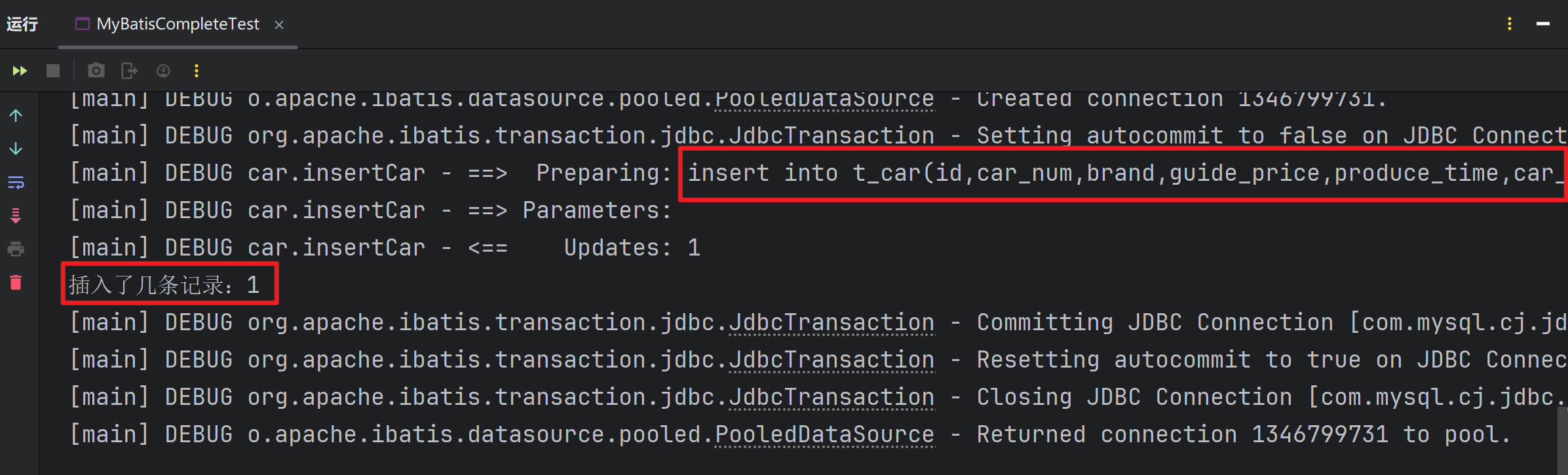Open the Run window options menu at top right
The image size is (1568, 475).
coord(1510,24)
